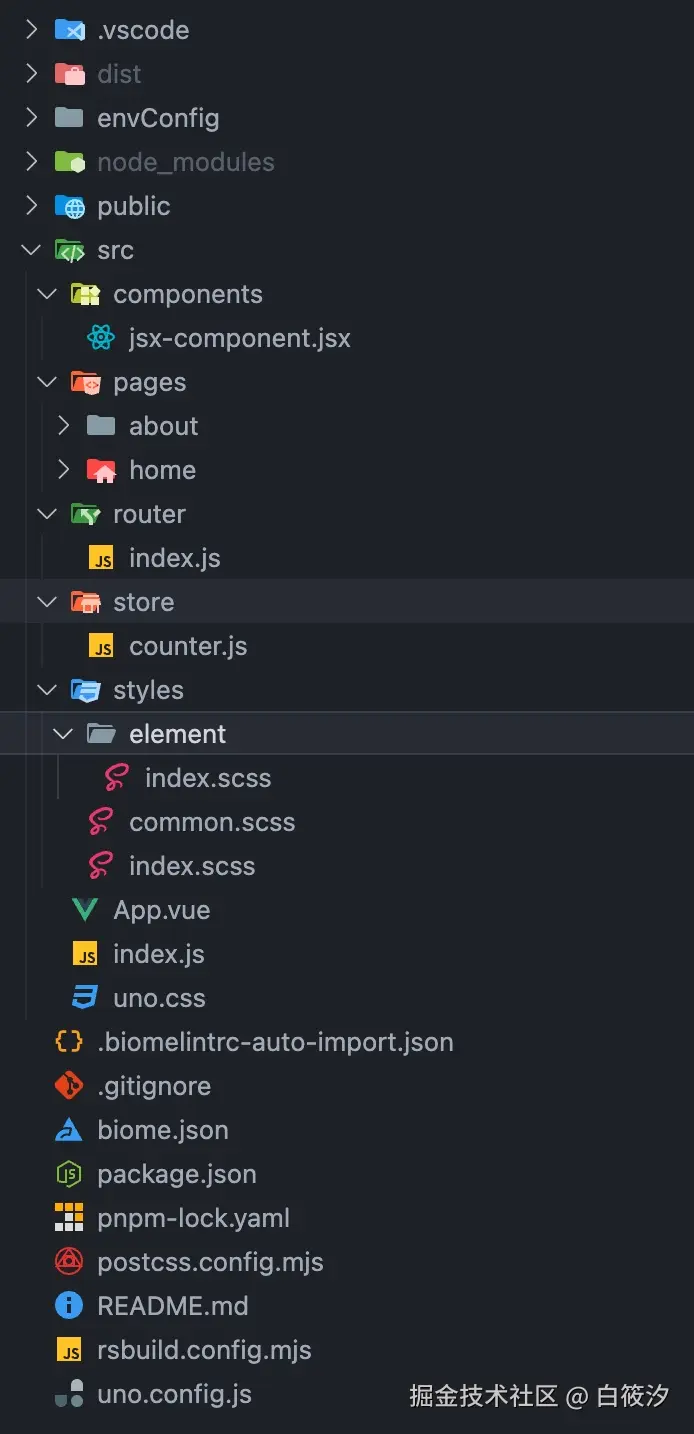The width and height of the screenshot is (694, 1434).
Task: Expand the .vscode folder chevron
Action: (32, 30)
